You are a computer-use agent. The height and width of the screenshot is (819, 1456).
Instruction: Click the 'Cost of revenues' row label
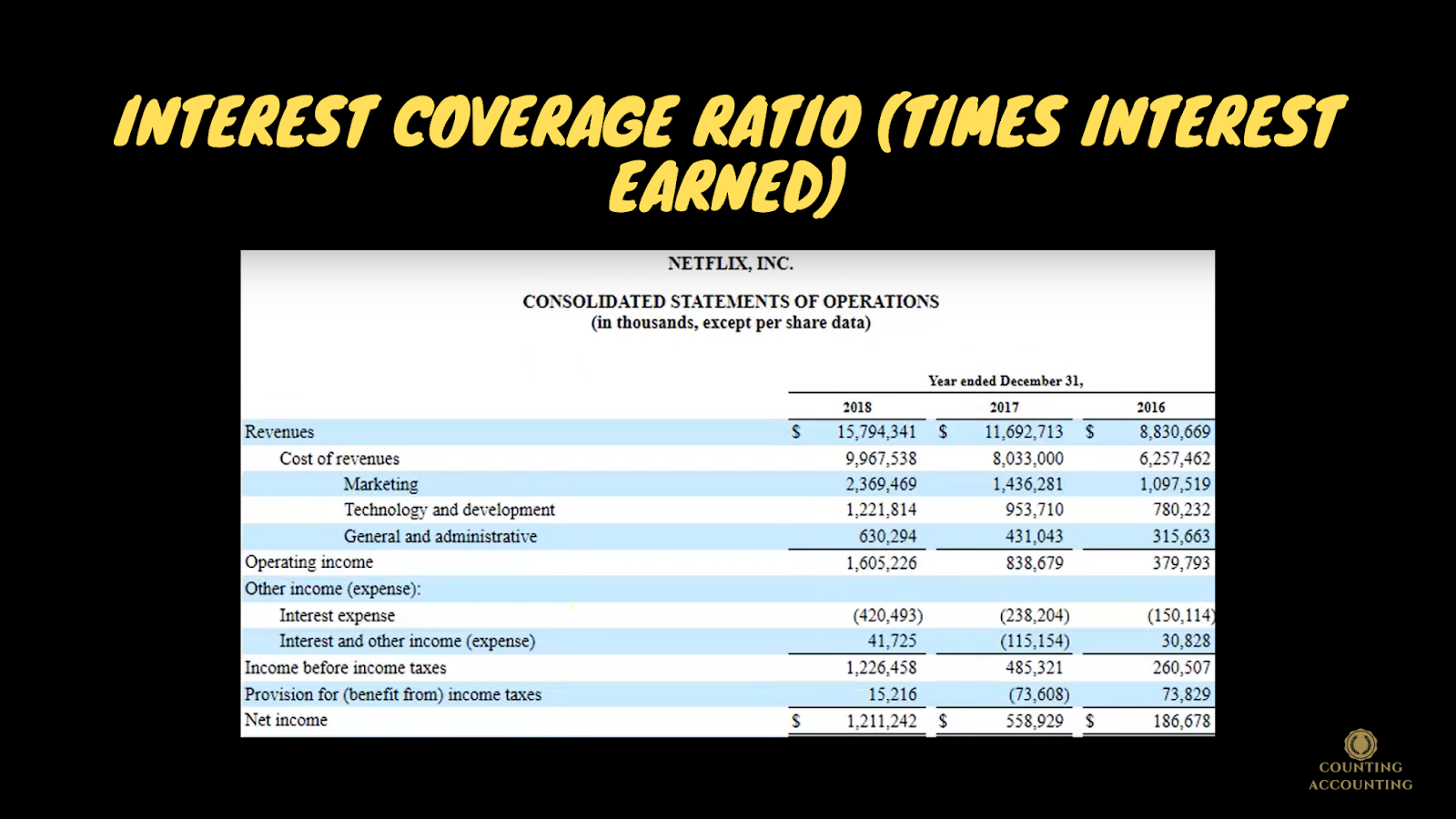pos(339,459)
